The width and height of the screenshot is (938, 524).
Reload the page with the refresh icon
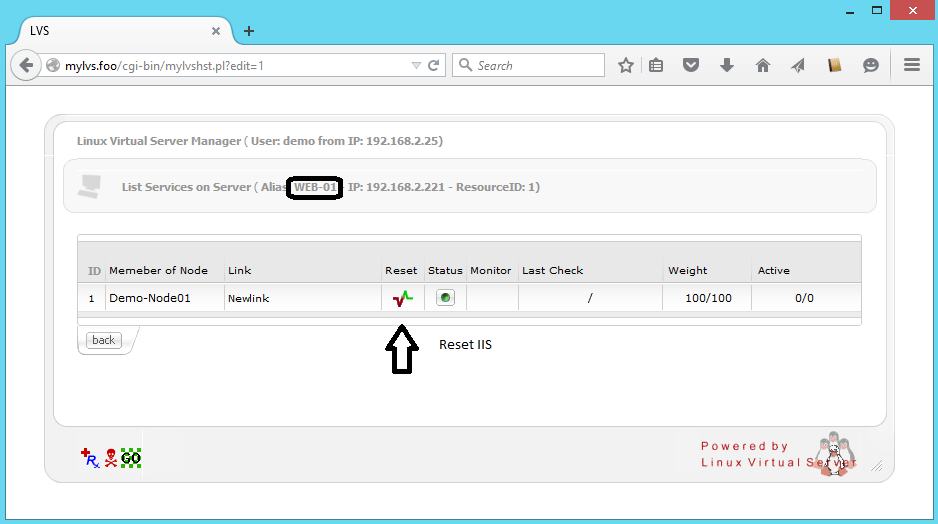coord(434,65)
